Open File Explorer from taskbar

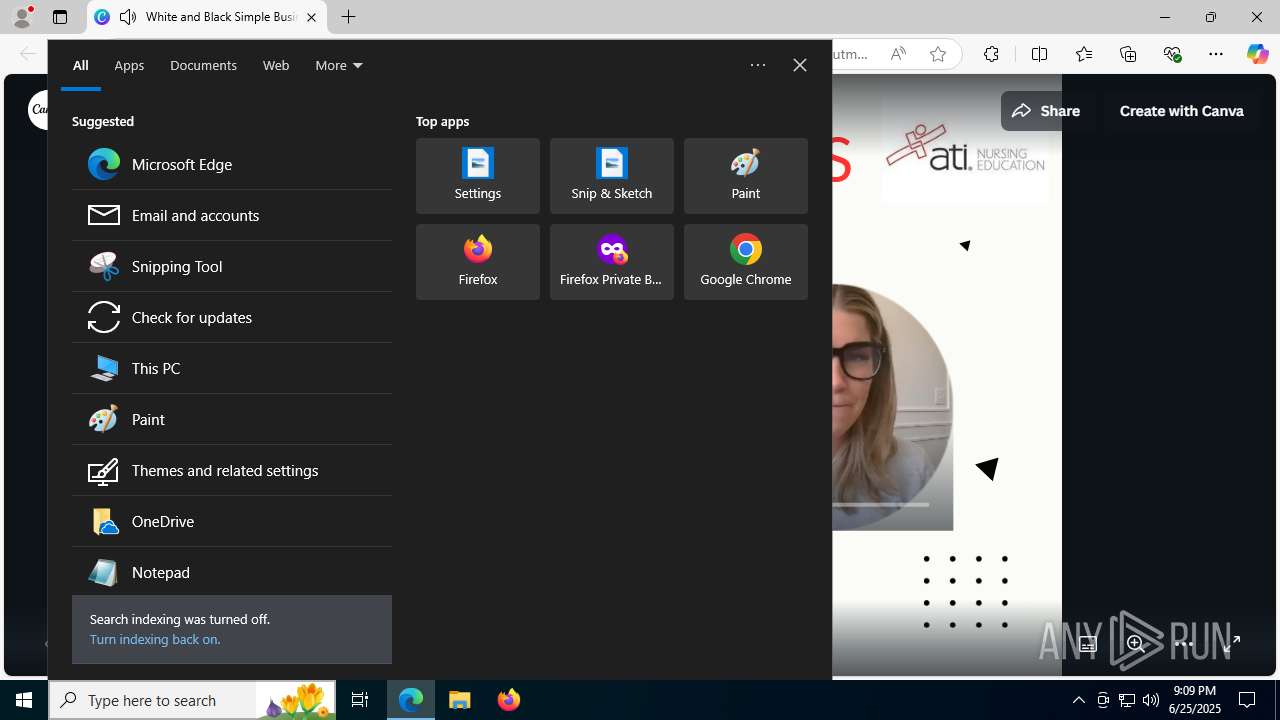[460, 700]
